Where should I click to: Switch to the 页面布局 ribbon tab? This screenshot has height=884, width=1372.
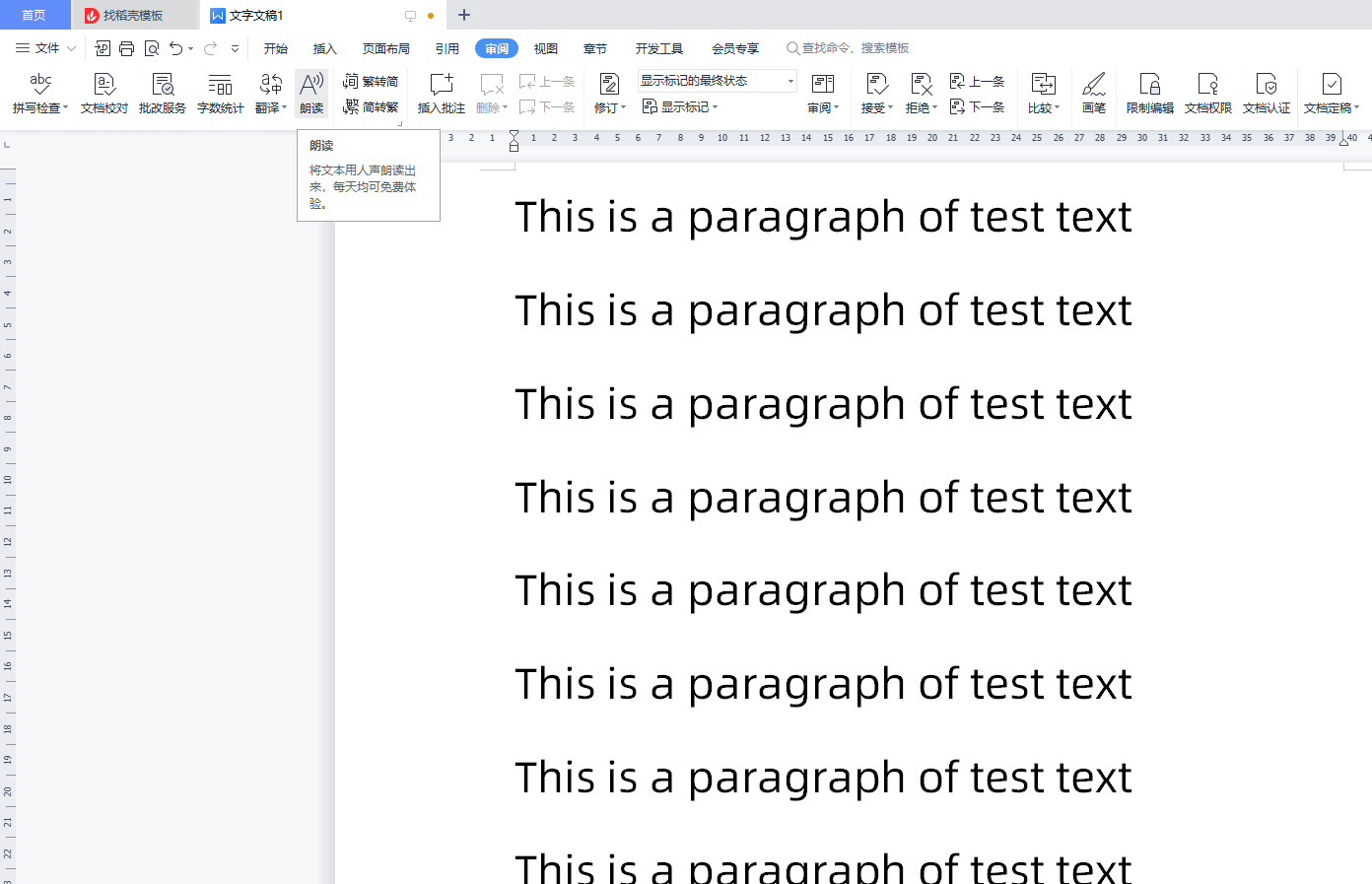(385, 48)
